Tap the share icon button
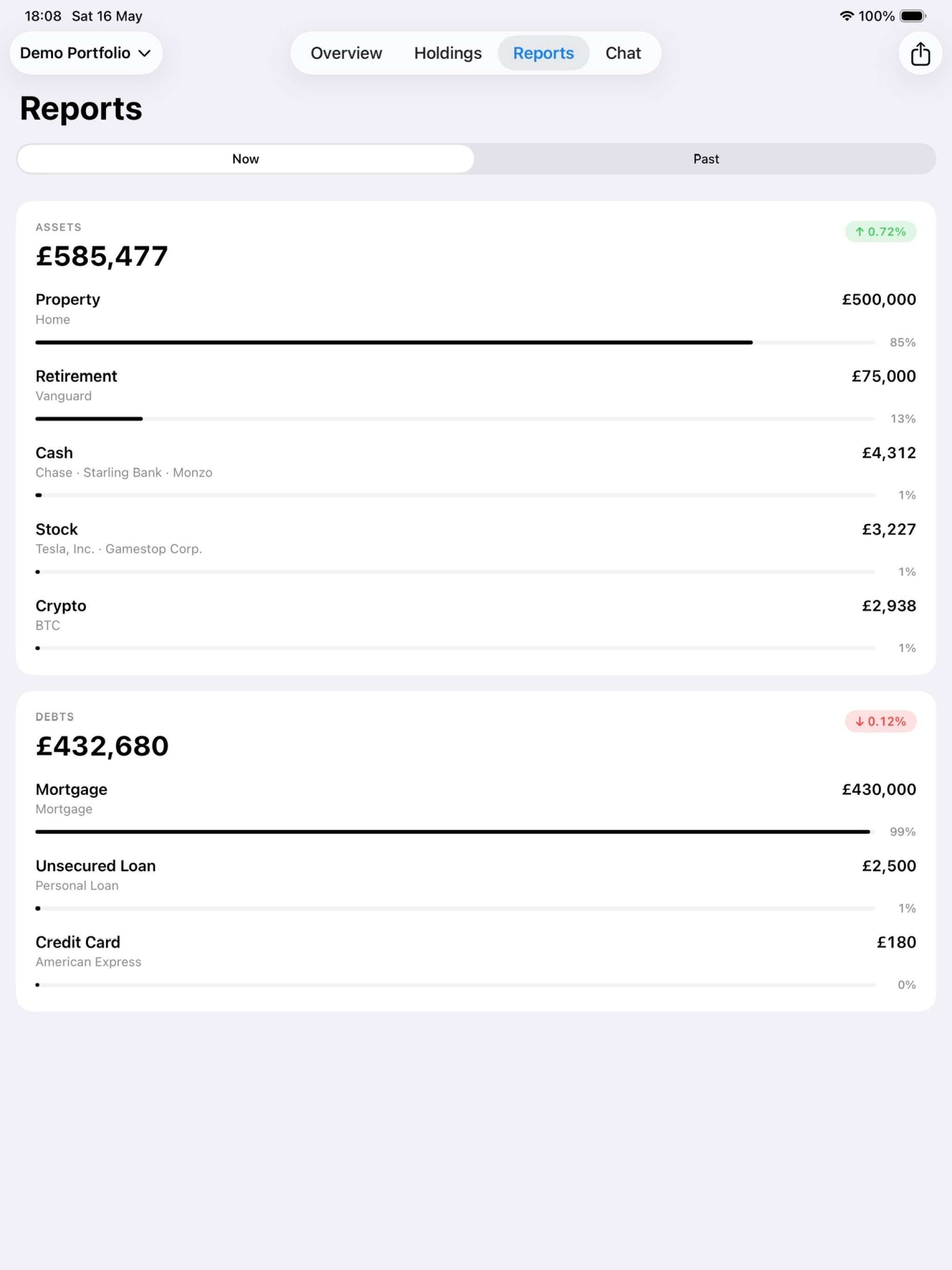Screen dimensions: 952x1270 click(920, 53)
